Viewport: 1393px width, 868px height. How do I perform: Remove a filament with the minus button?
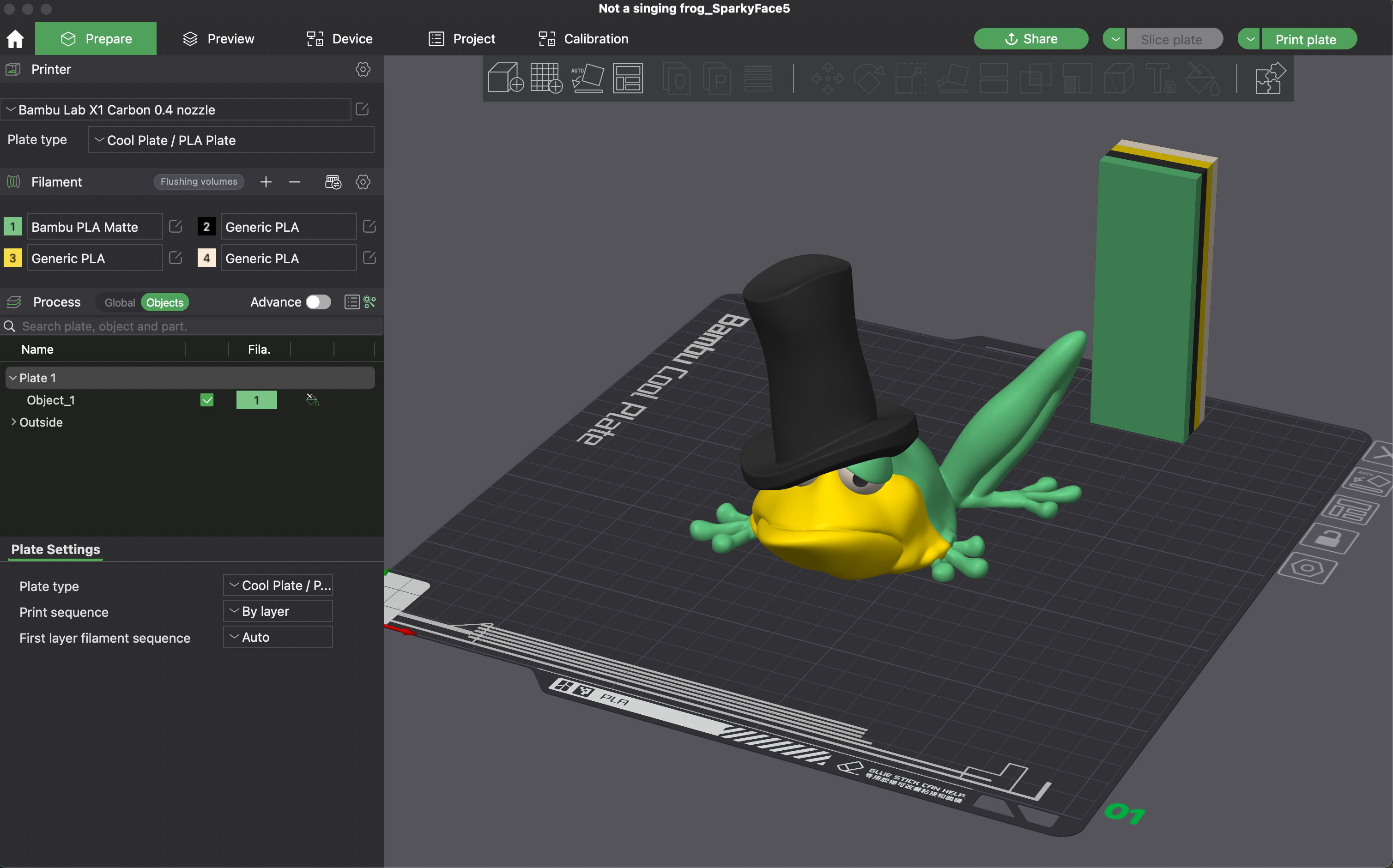pos(295,182)
